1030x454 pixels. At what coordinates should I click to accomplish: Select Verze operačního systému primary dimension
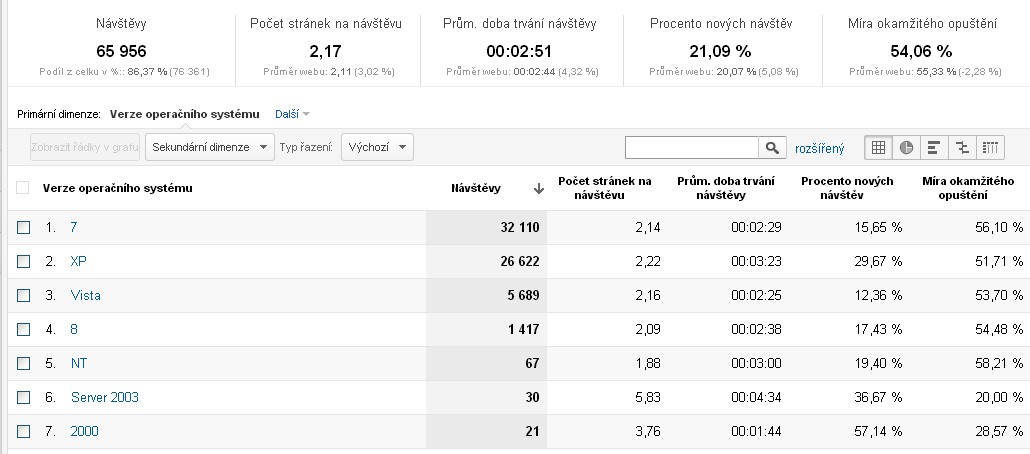pyautogui.click(x=185, y=114)
